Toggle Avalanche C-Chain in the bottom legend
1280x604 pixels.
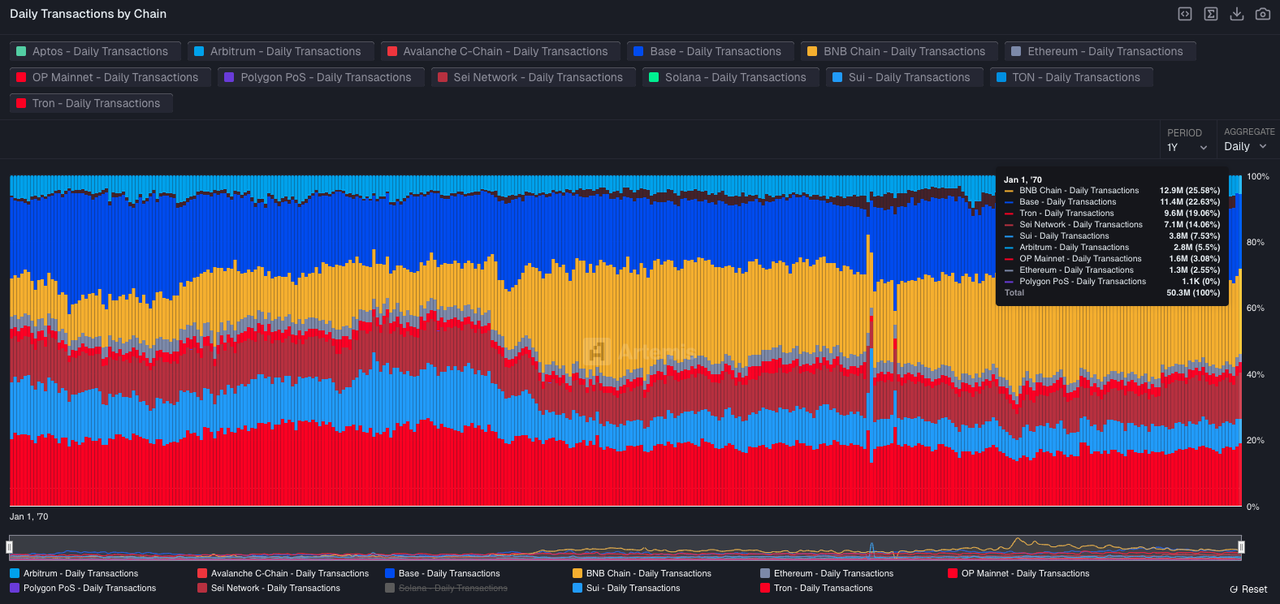click(284, 573)
